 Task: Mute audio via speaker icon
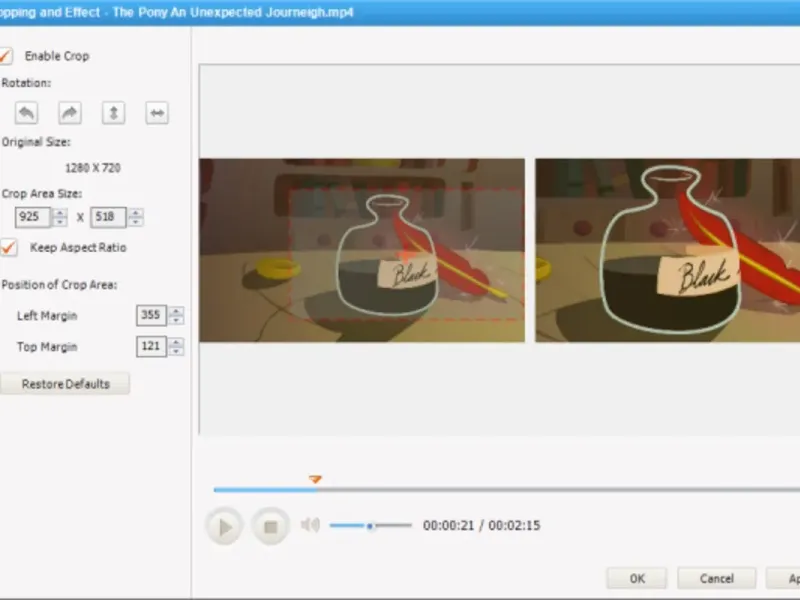click(x=310, y=524)
